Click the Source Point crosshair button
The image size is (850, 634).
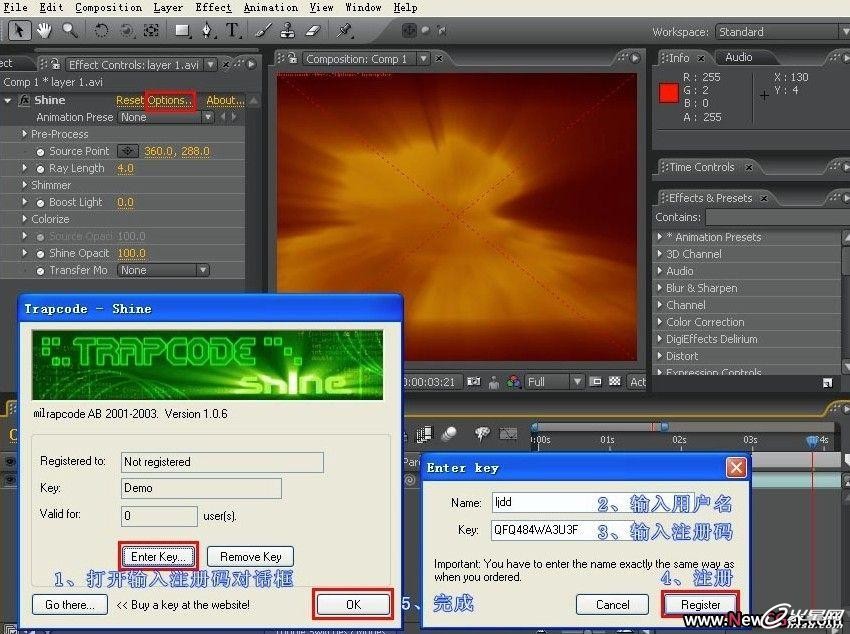127,151
